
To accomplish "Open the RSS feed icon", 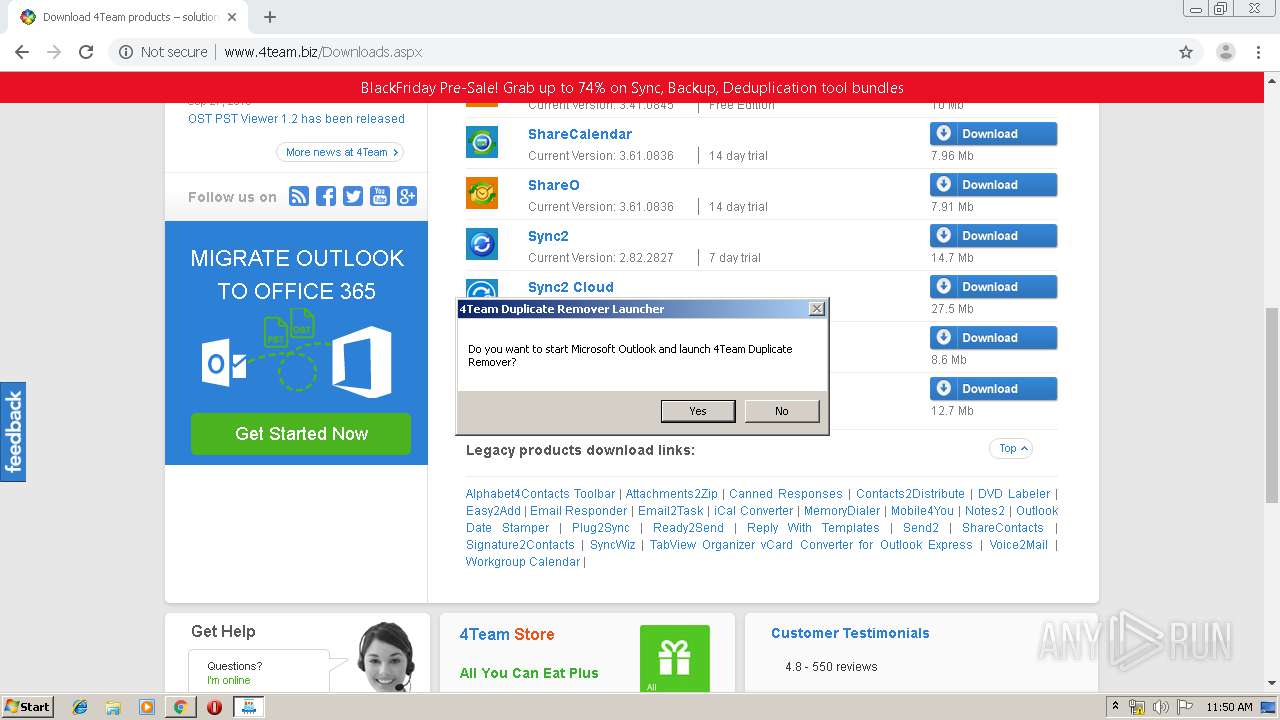I will tap(299, 196).
